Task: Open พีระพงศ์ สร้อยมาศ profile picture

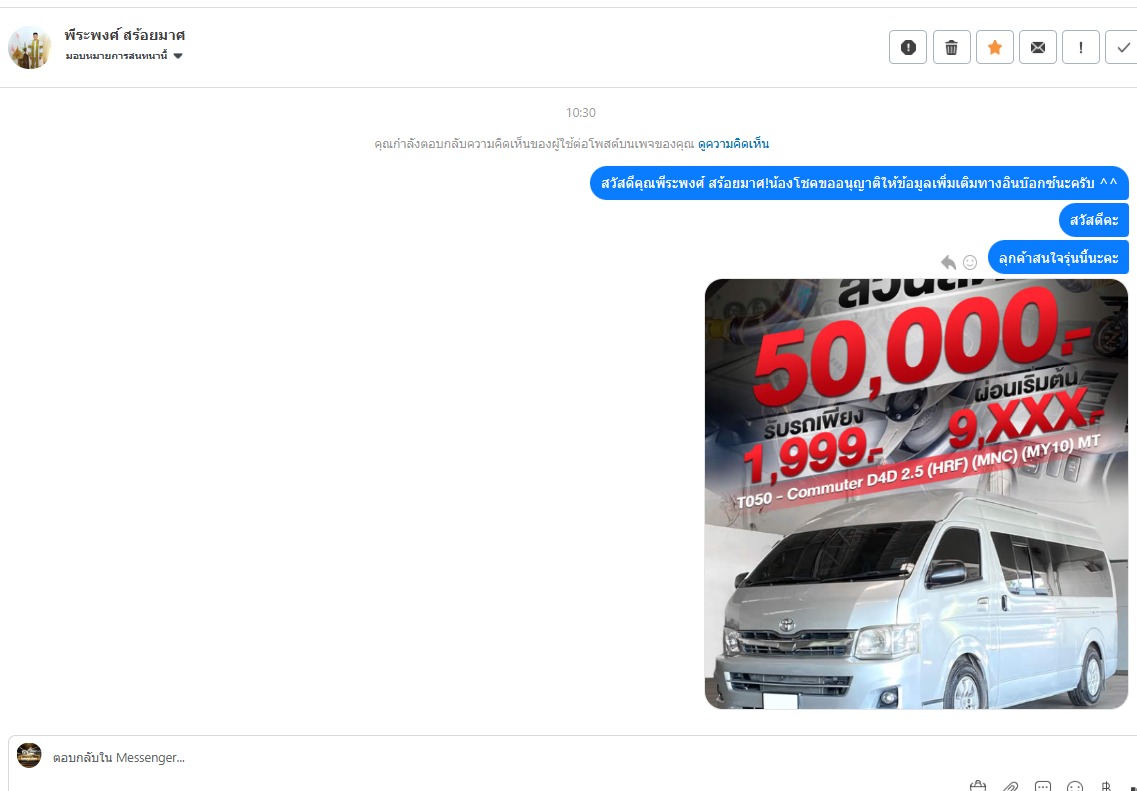Action: (x=30, y=48)
